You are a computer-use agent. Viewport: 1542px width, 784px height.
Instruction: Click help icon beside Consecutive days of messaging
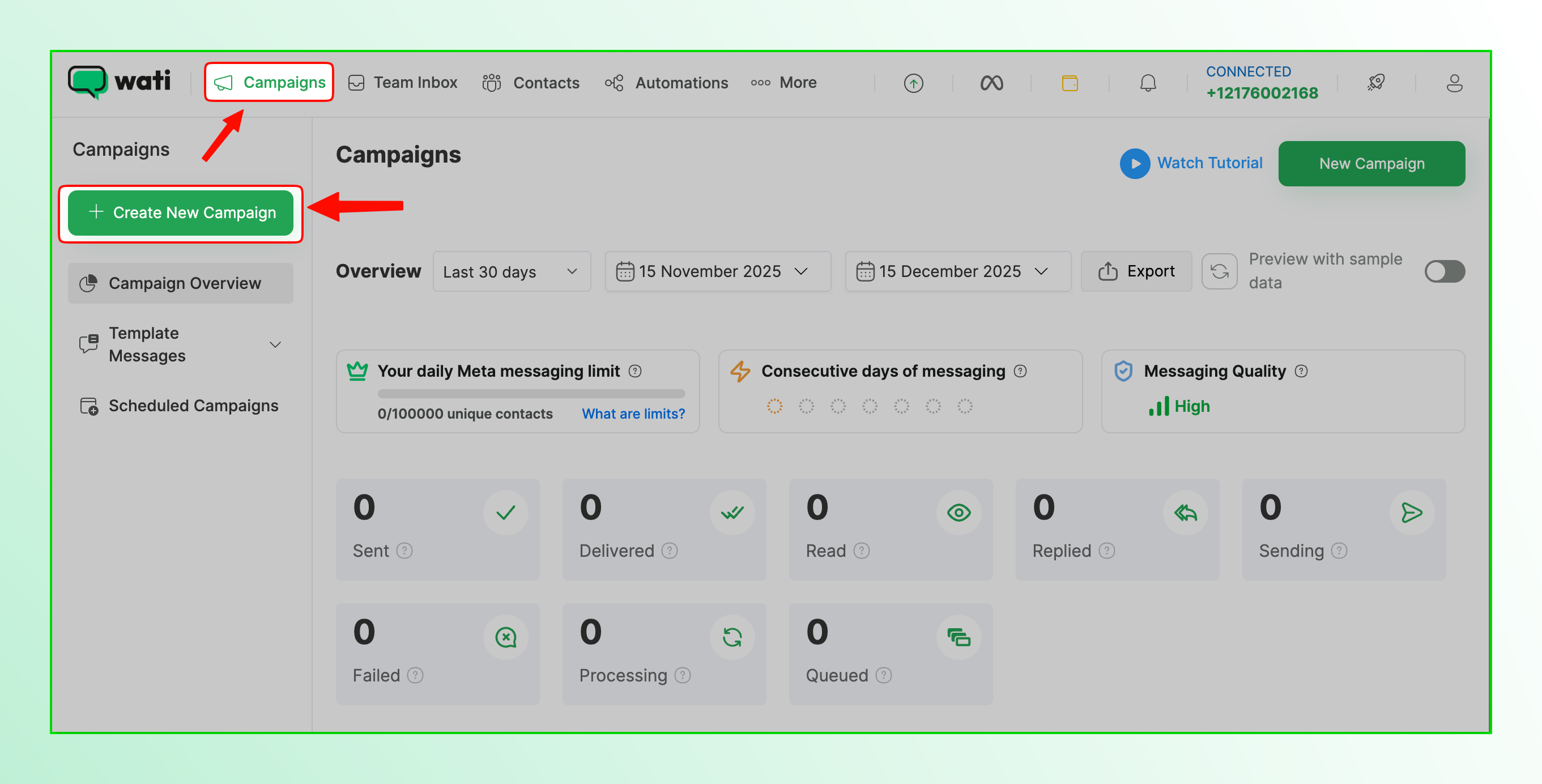[1020, 371]
